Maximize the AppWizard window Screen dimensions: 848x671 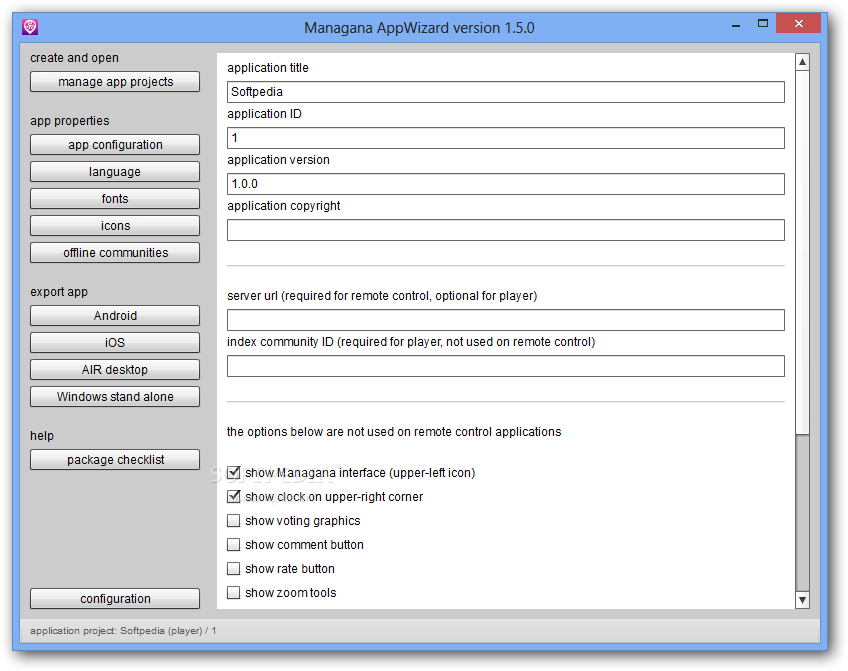coord(763,23)
